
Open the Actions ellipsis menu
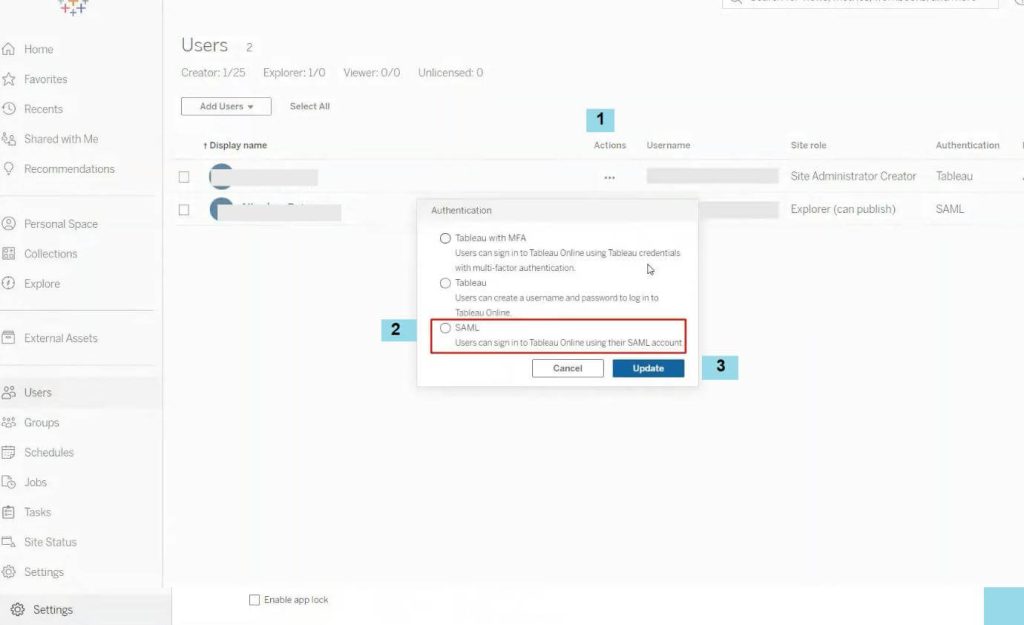(x=608, y=176)
